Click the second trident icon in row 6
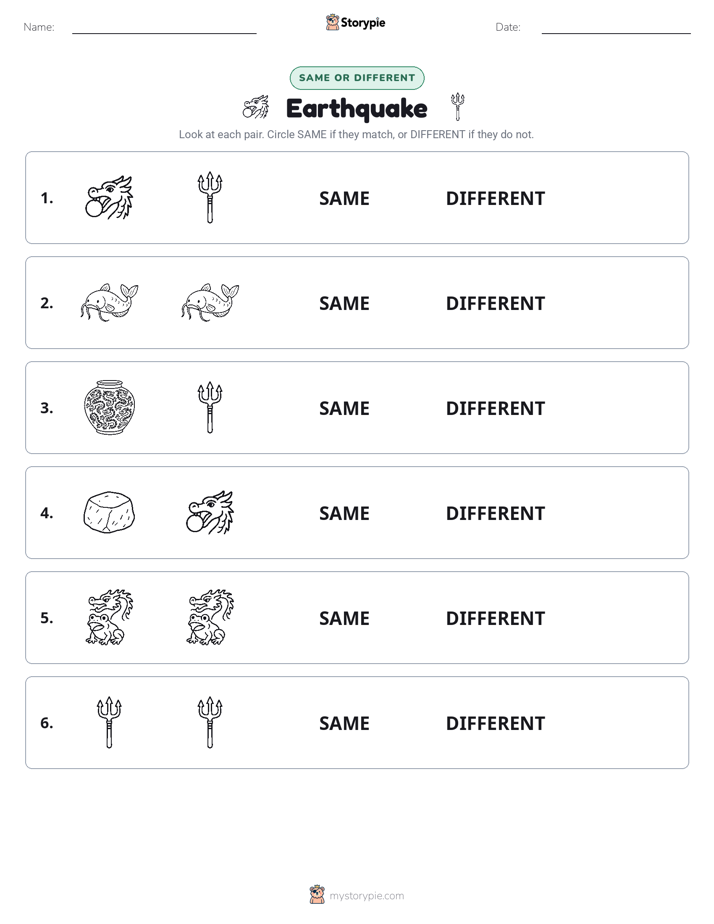 [x=210, y=722]
